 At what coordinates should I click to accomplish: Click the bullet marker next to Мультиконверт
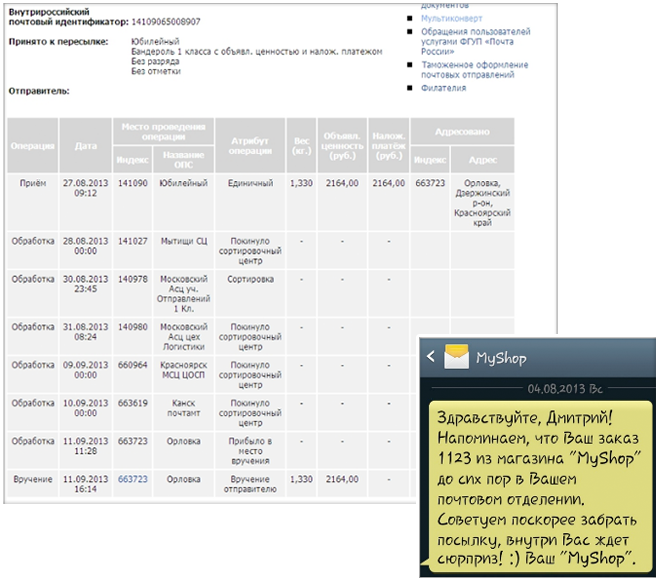(x=411, y=18)
